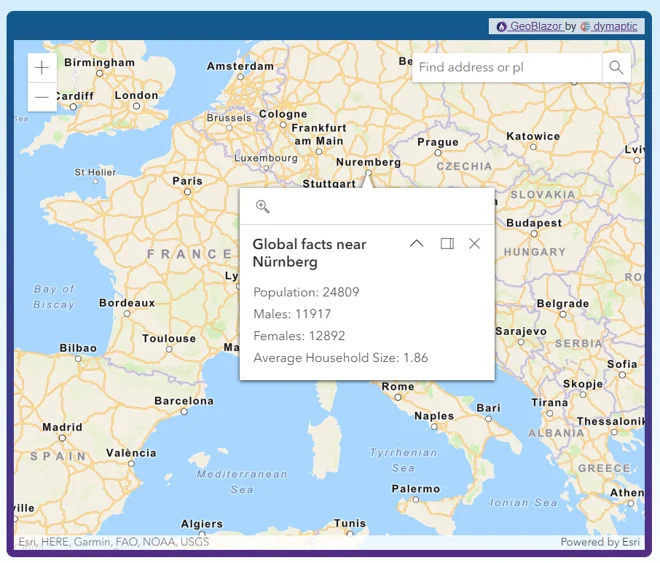Click the Katowice city marker
The width and height of the screenshot is (660, 563).
pos(533,147)
